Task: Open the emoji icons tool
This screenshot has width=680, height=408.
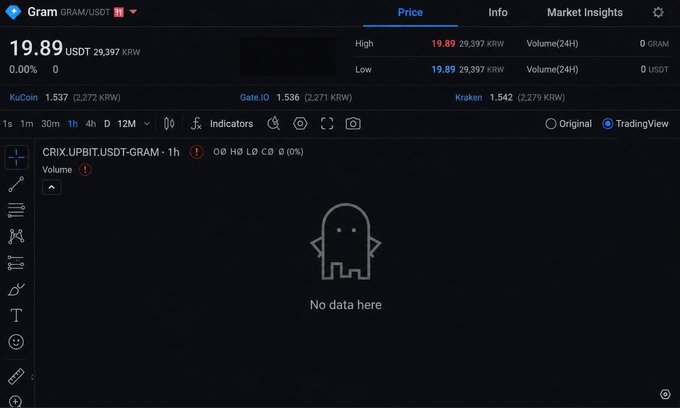Action: point(16,342)
